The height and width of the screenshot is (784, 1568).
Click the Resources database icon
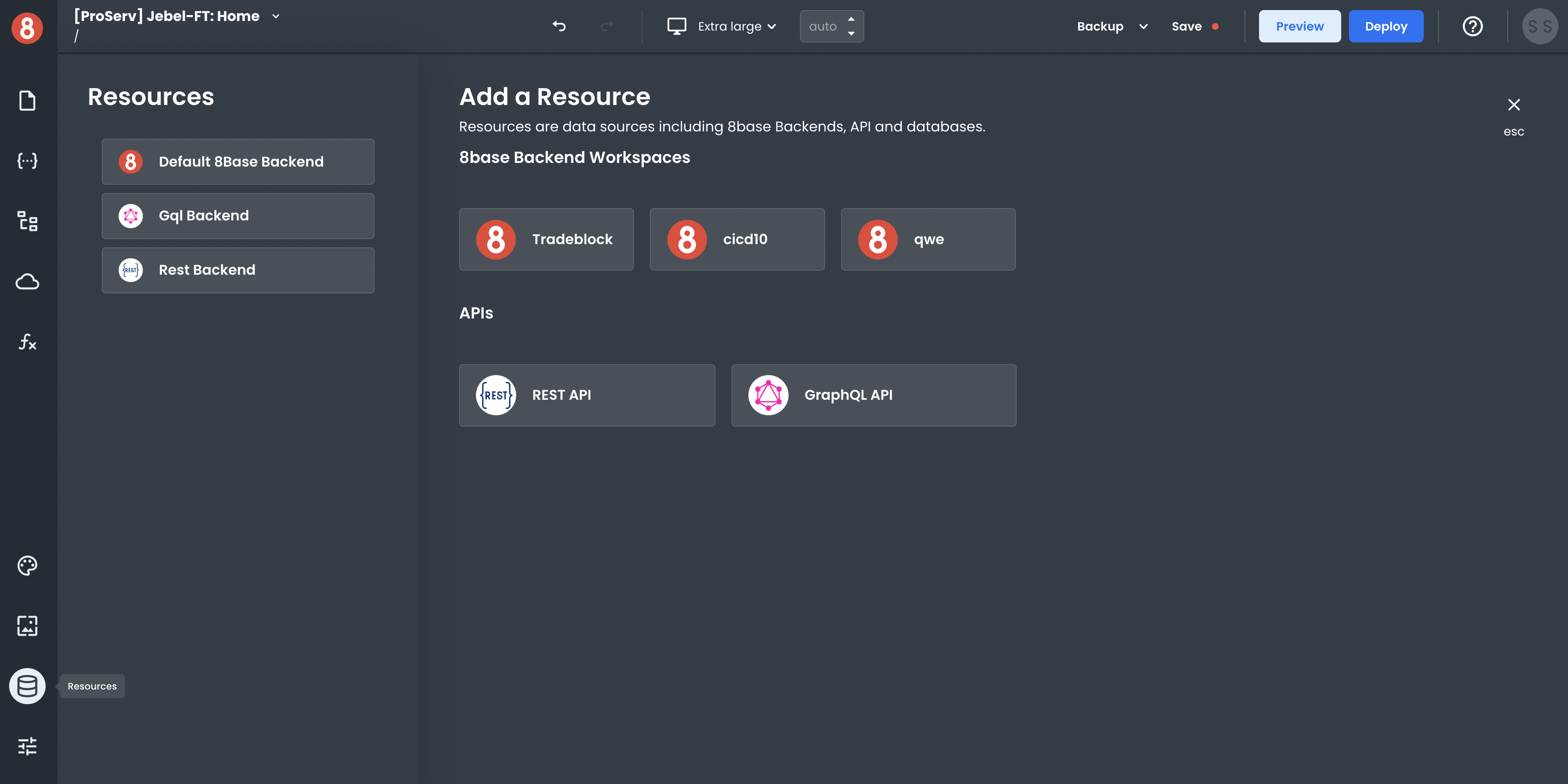27,686
